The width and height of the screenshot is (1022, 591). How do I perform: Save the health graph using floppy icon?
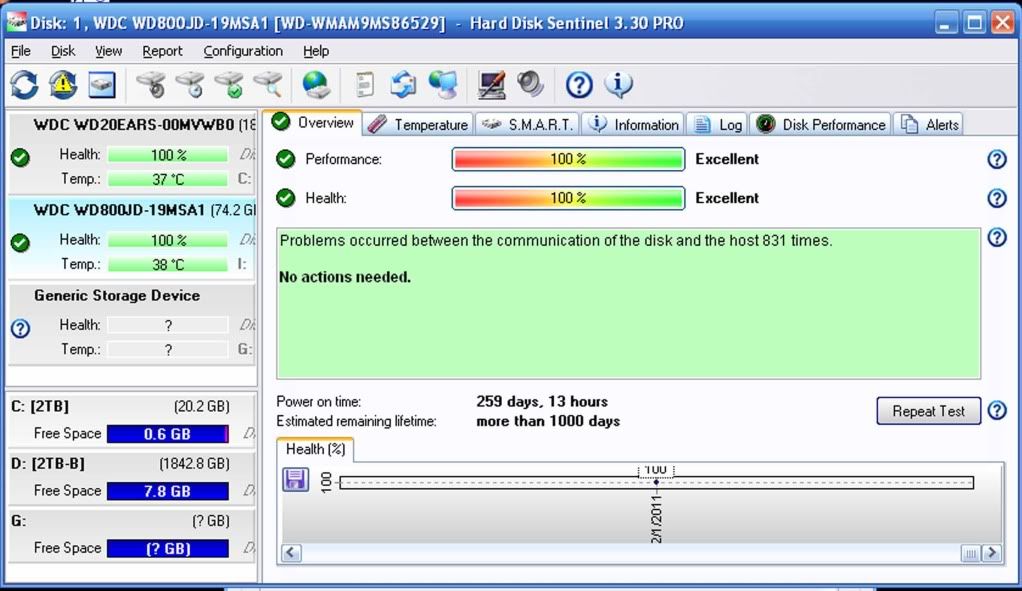[x=295, y=481]
